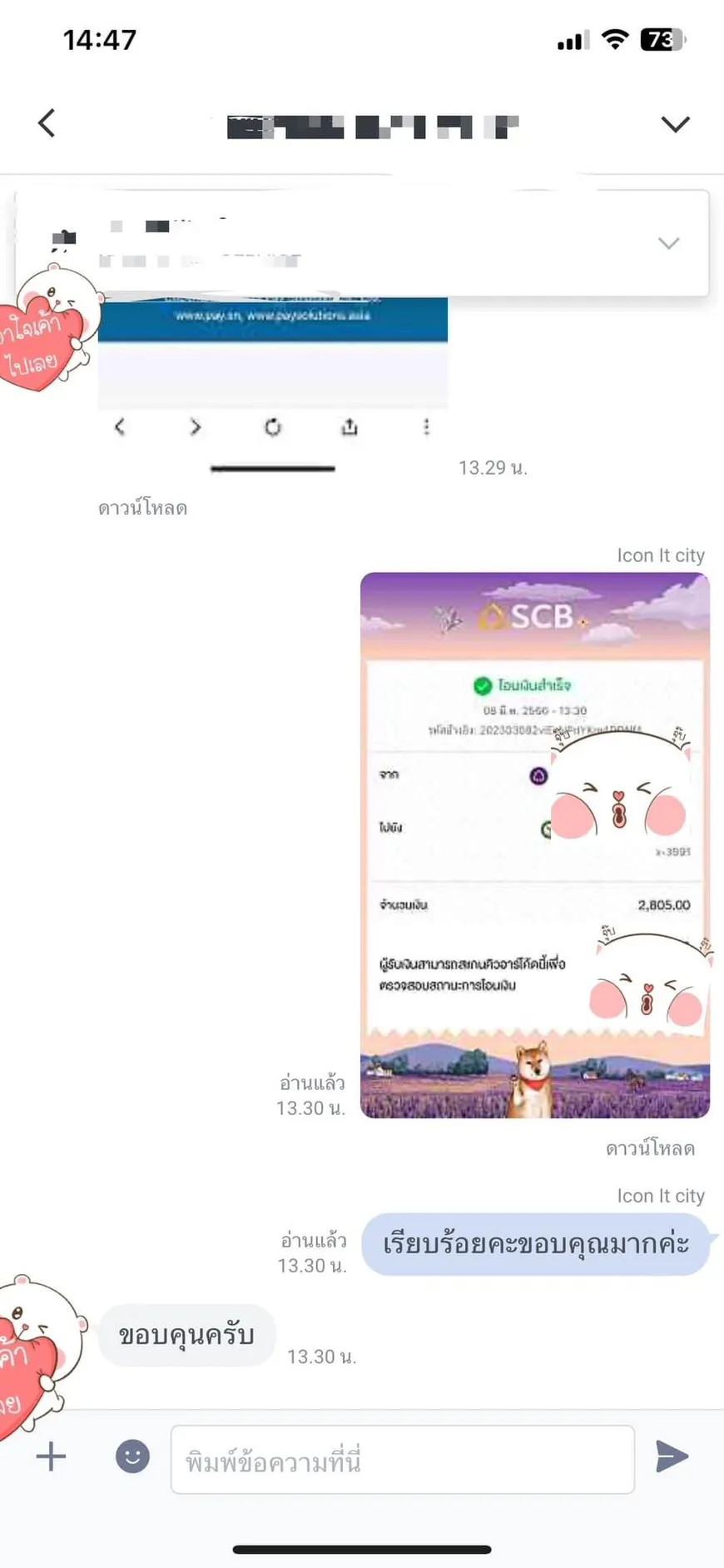Tap the heart bear sticker near top

tap(48, 329)
